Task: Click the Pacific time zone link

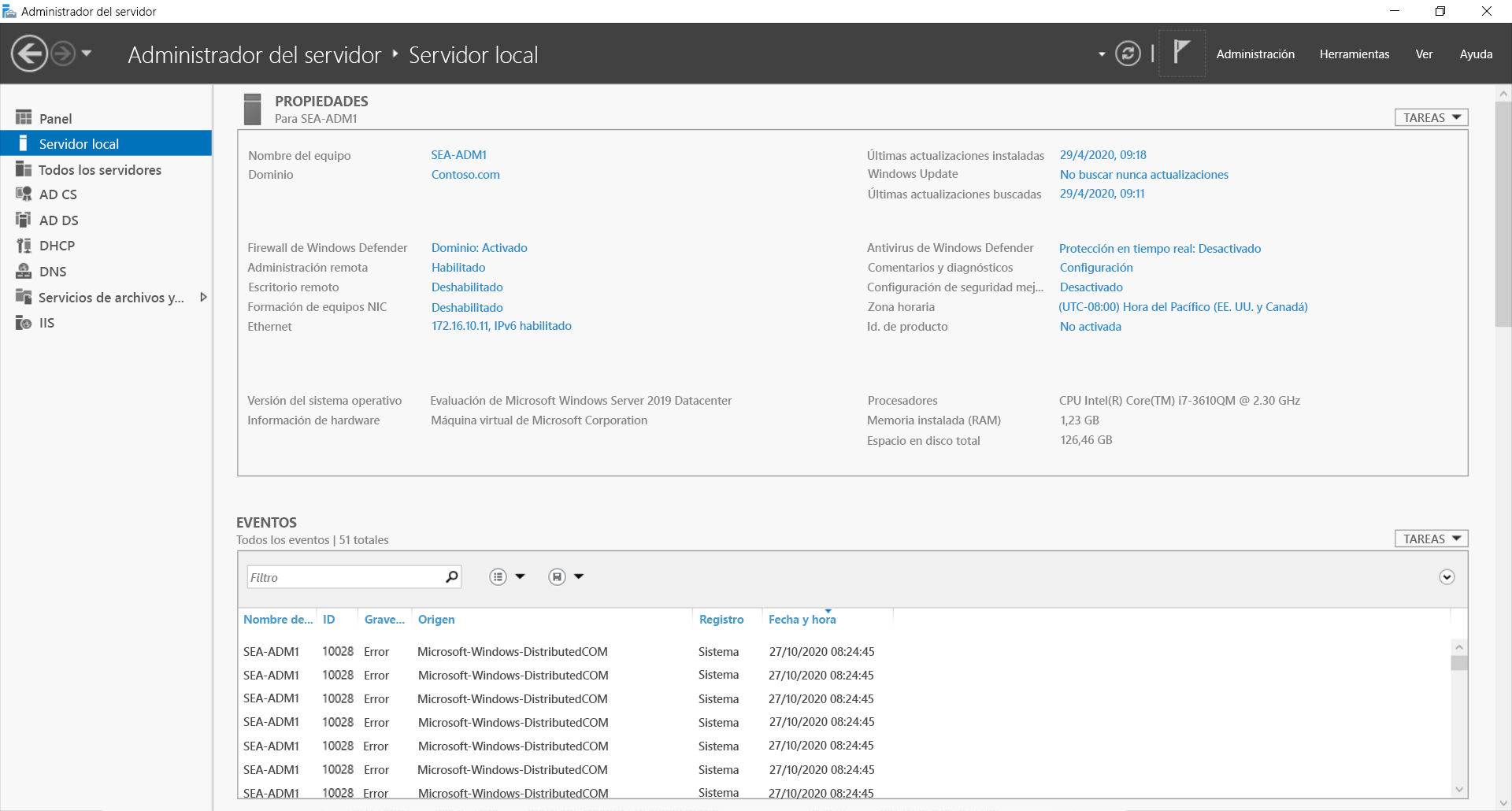Action: [1183, 306]
